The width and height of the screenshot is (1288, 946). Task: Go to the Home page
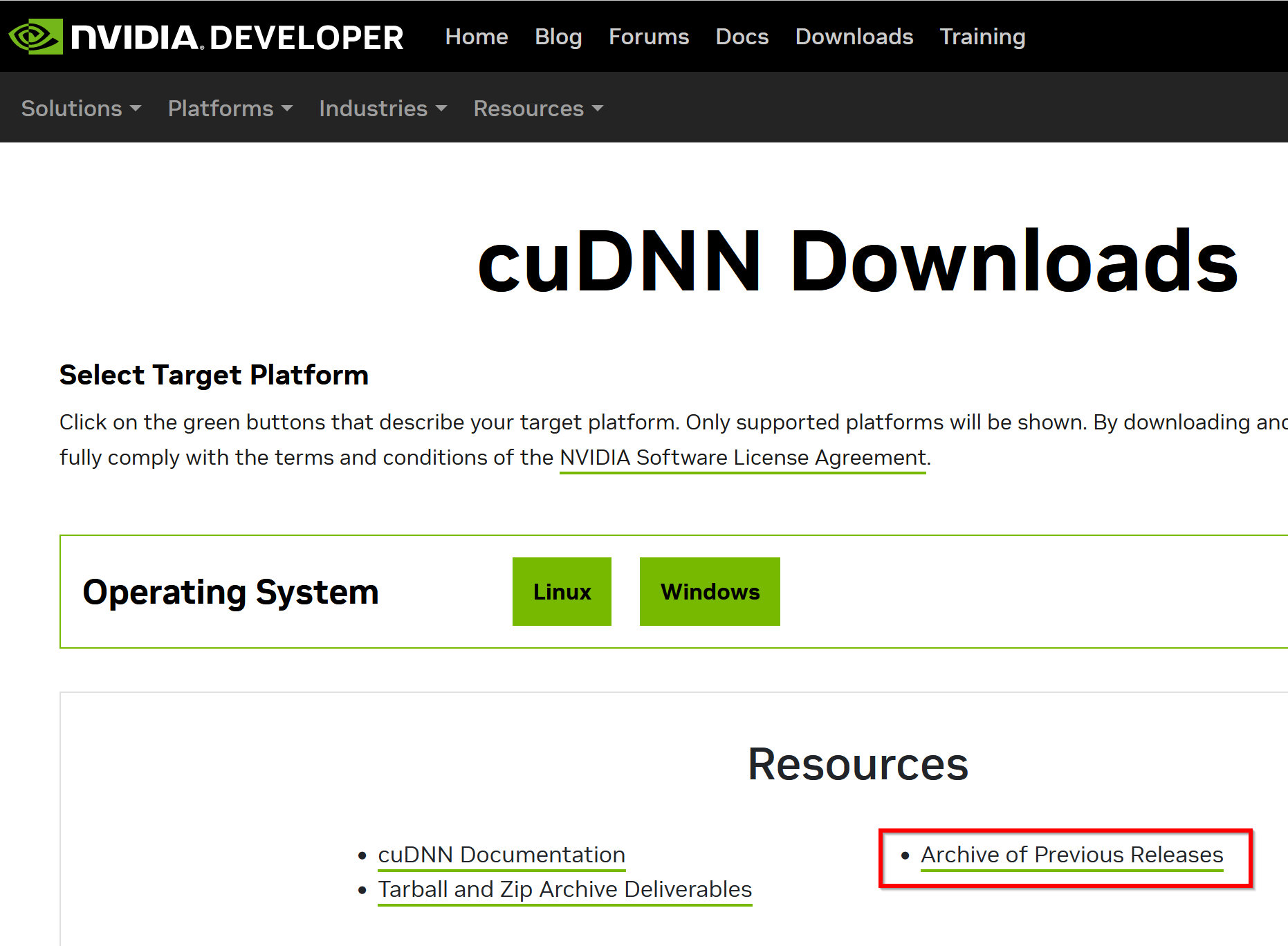(477, 37)
